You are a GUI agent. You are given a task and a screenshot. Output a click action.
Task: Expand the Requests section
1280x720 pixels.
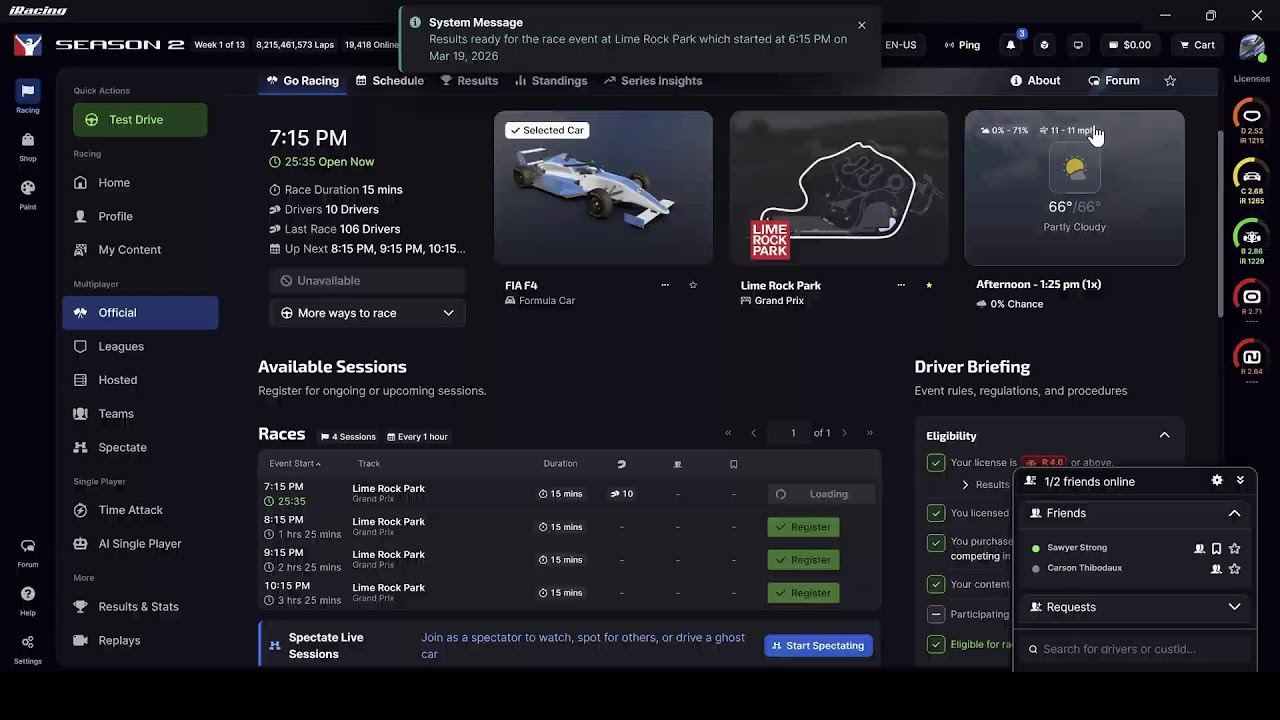tap(1234, 607)
